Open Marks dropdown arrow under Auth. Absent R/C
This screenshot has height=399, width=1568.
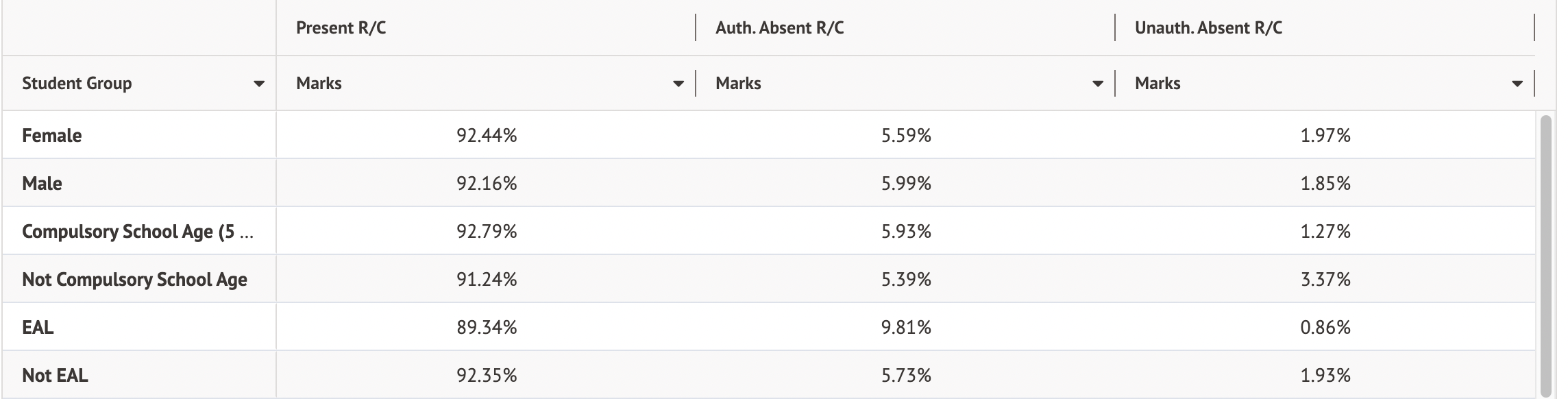1097,84
